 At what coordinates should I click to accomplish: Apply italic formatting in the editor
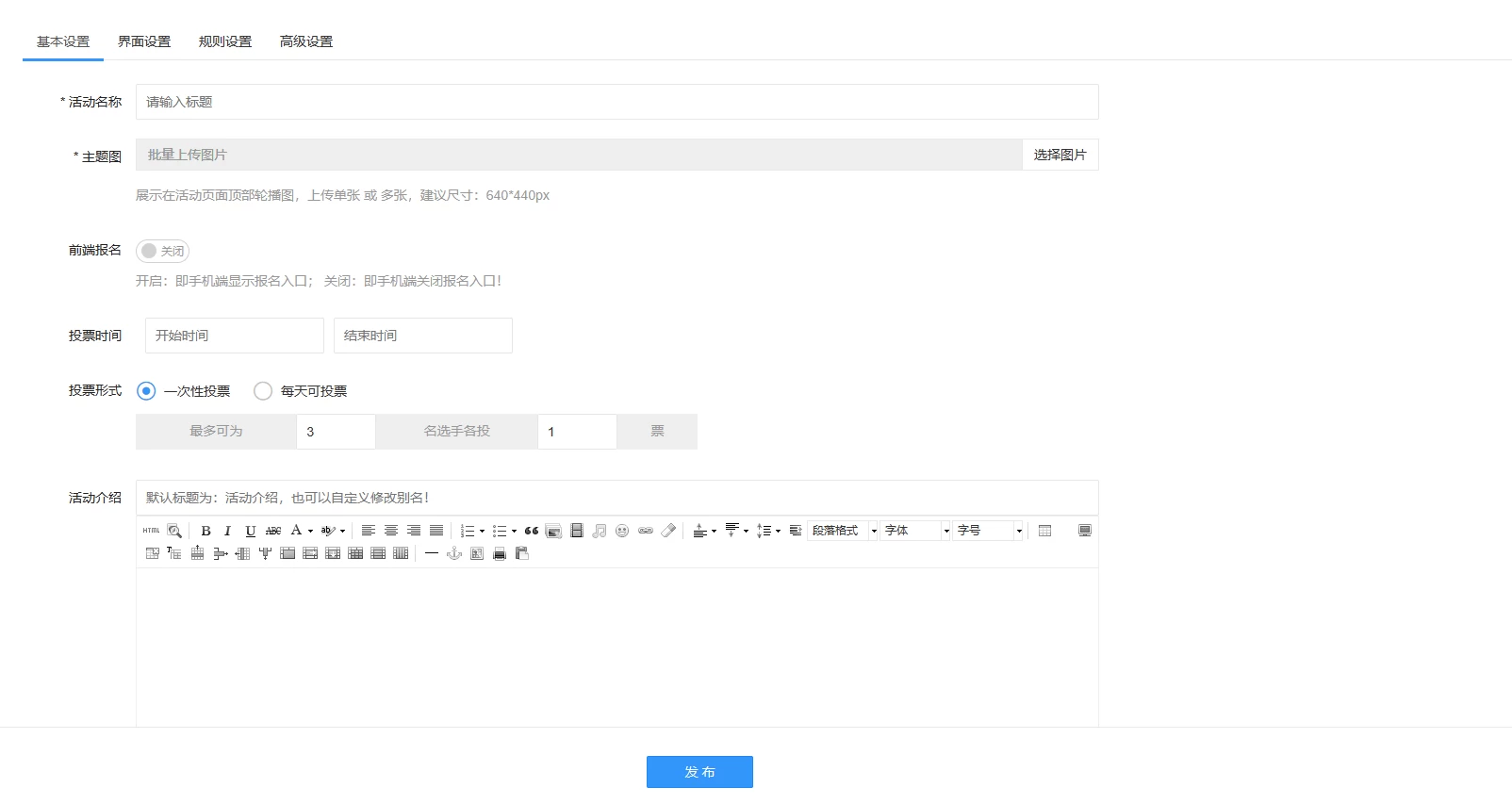point(227,531)
